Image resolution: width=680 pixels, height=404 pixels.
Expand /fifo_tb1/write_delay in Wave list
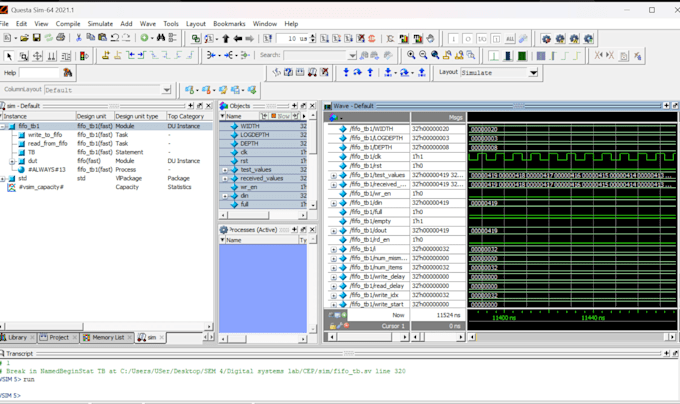coord(333,277)
